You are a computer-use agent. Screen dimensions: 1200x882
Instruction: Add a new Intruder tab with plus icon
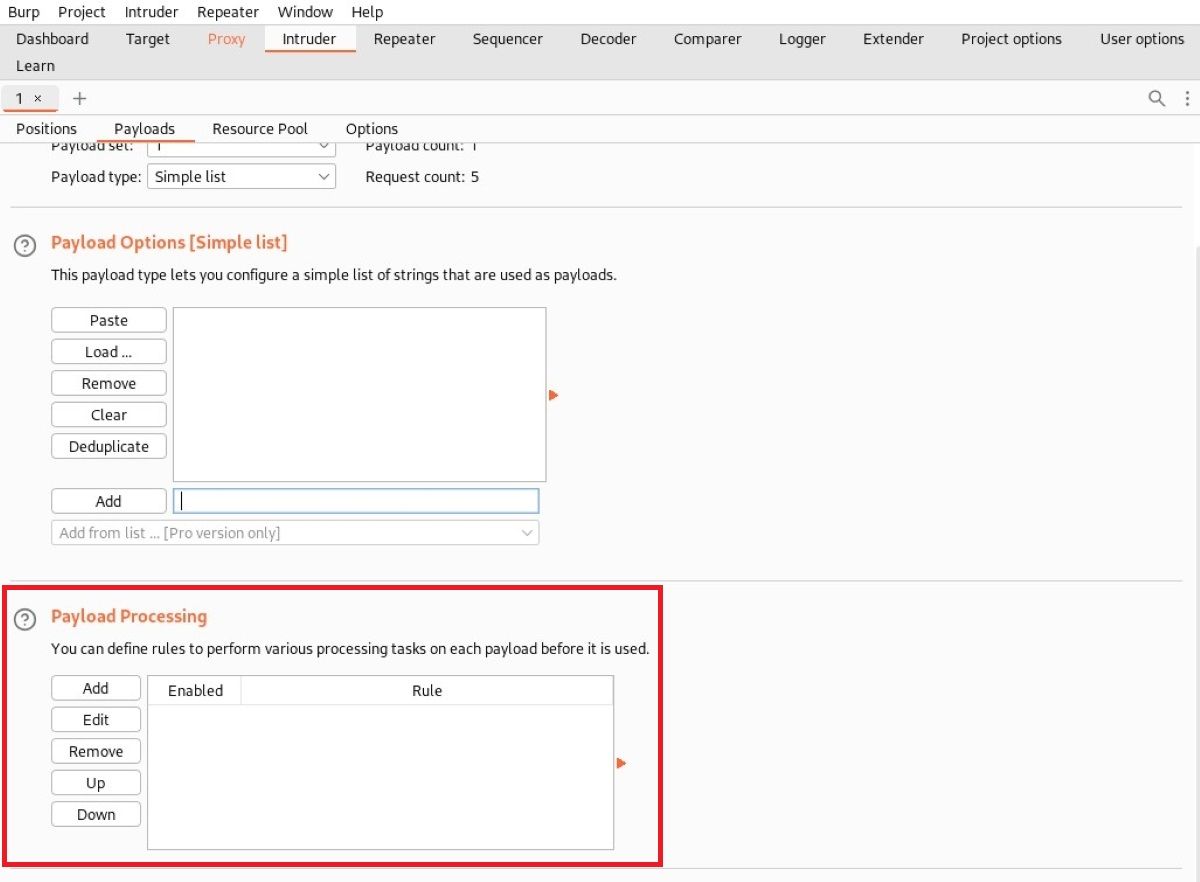80,98
